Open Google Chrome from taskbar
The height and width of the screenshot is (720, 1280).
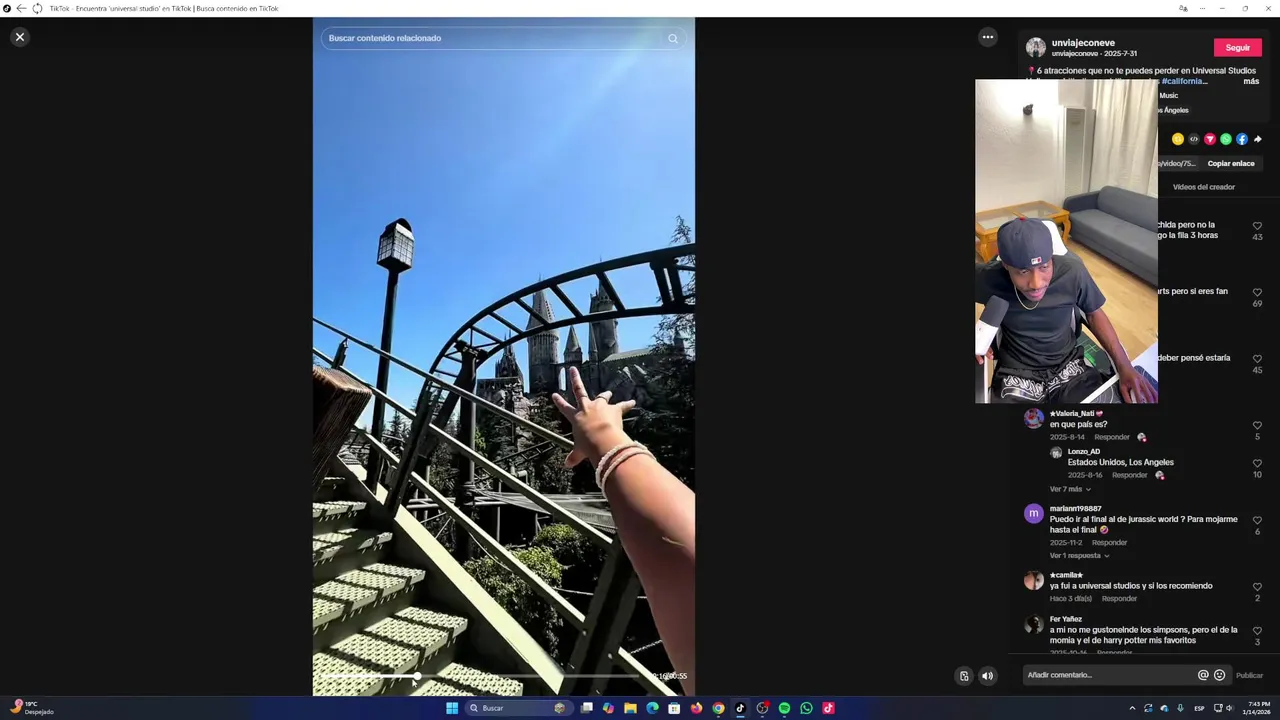pyautogui.click(x=718, y=708)
